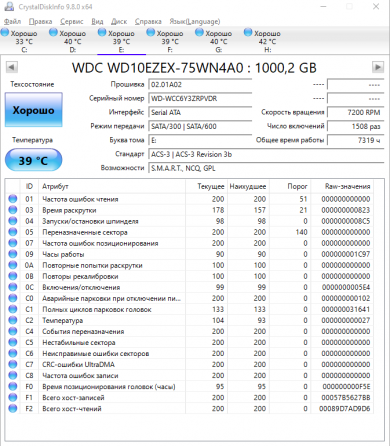Click the 39 °C temperature button
390x446 pixels.
pos(34,160)
